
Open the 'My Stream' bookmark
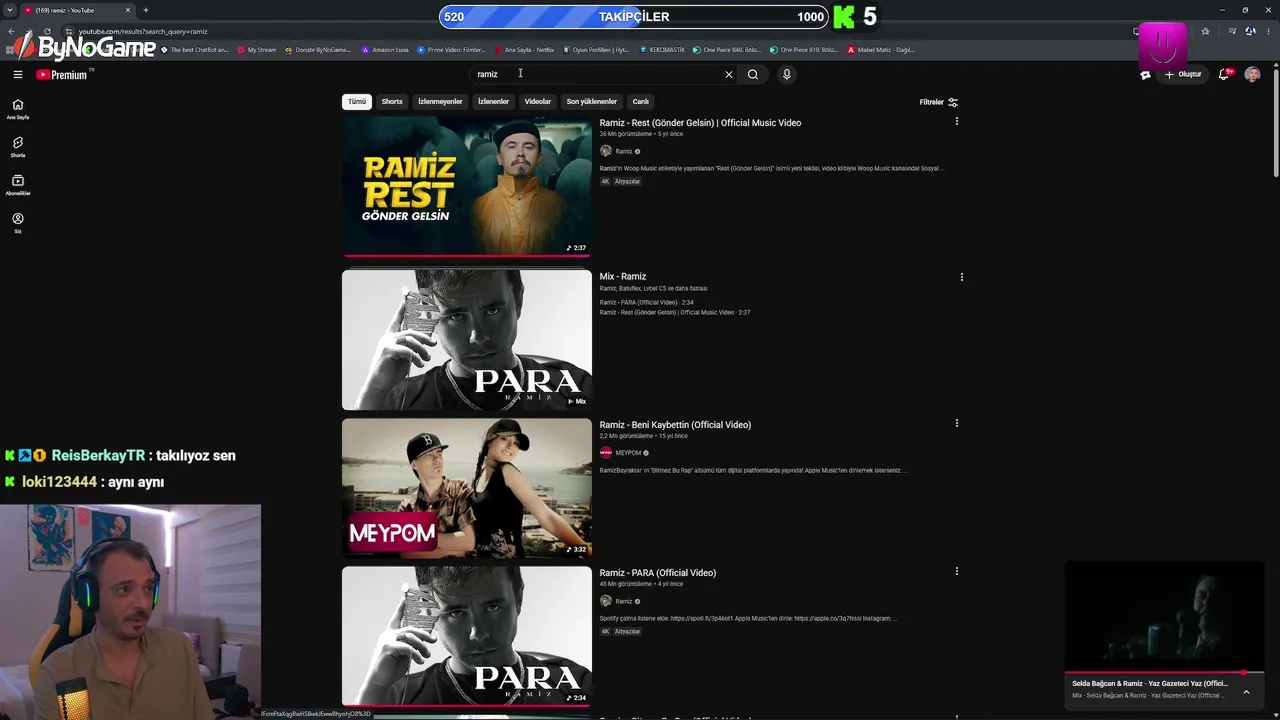point(257,50)
